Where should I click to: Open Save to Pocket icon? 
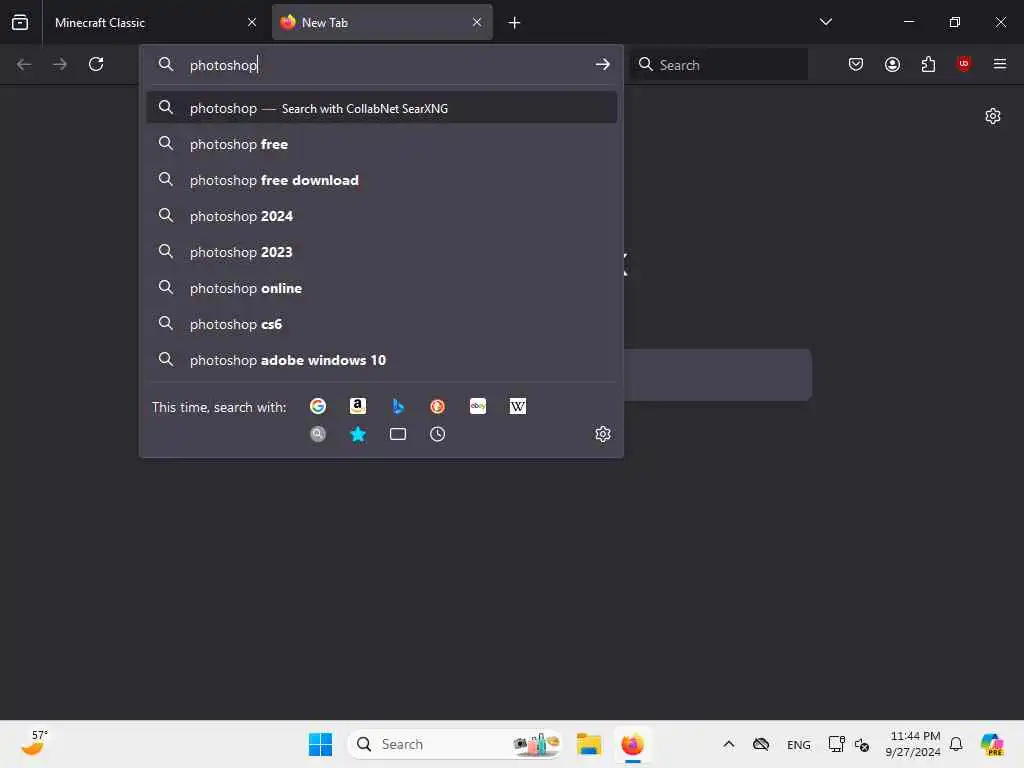pyautogui.click(x=856, y=64)
